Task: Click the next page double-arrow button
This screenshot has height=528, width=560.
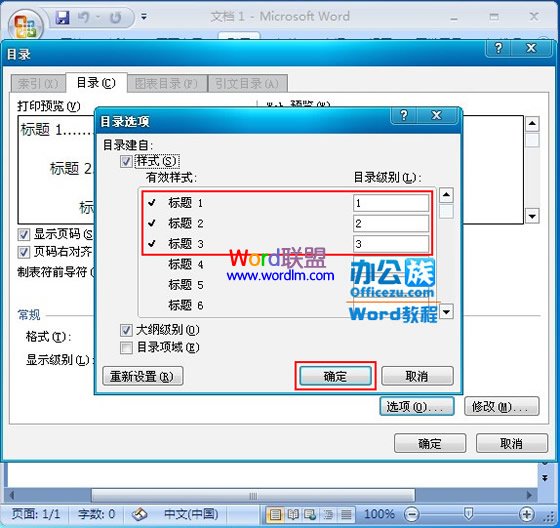Action: tap(545, 478)
